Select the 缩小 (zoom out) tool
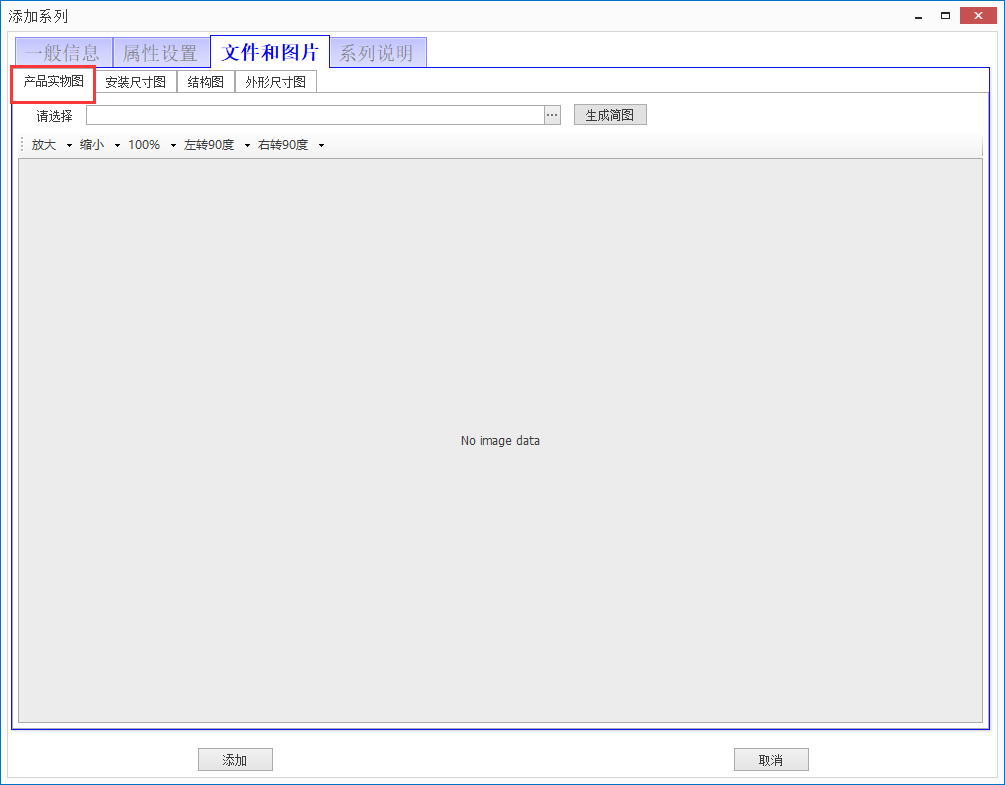The height and width of the screenshot is (785, 1005). (90, 144)
